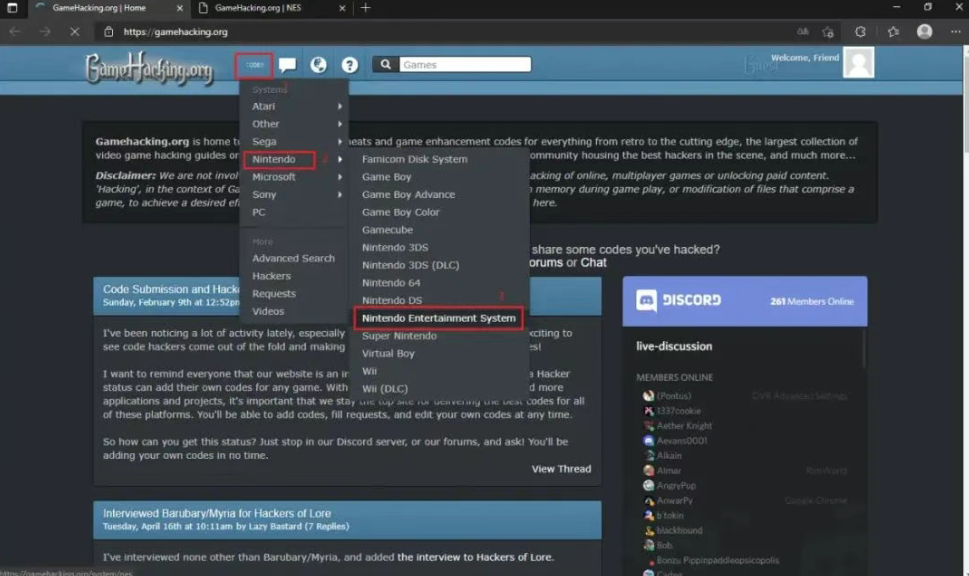Click the browser address bar URL

(176, 32)
